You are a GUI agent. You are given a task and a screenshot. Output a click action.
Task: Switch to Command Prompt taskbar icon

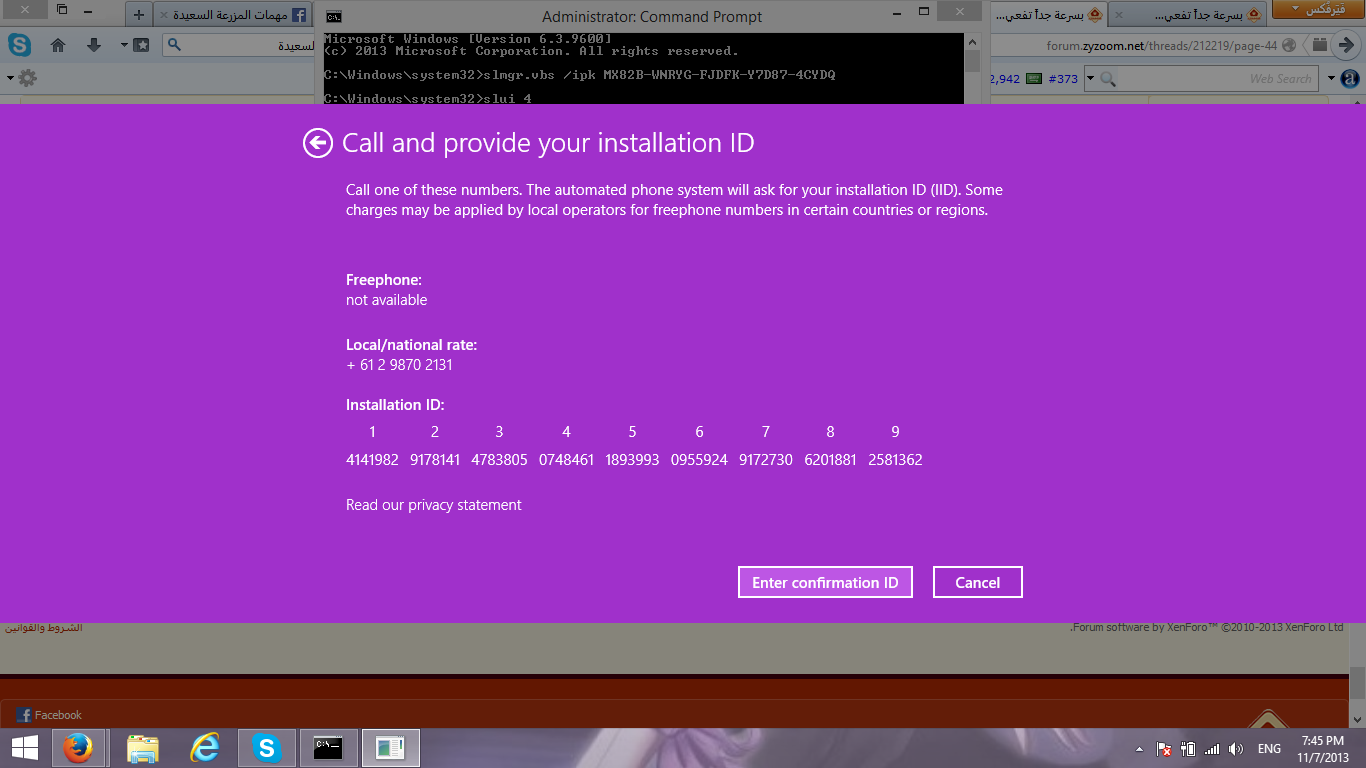tap(329, 748)
